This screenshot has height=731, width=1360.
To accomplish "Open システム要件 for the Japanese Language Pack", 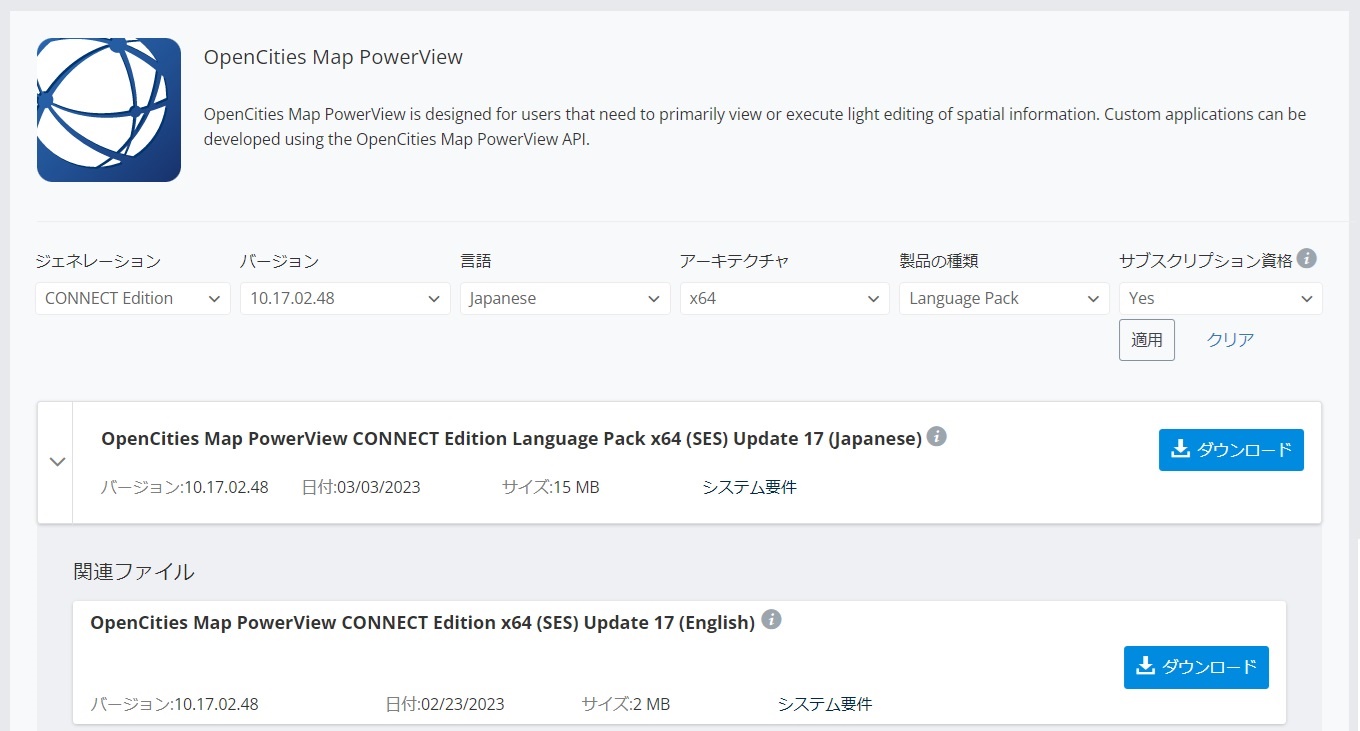I will click(x=749, y=488).
